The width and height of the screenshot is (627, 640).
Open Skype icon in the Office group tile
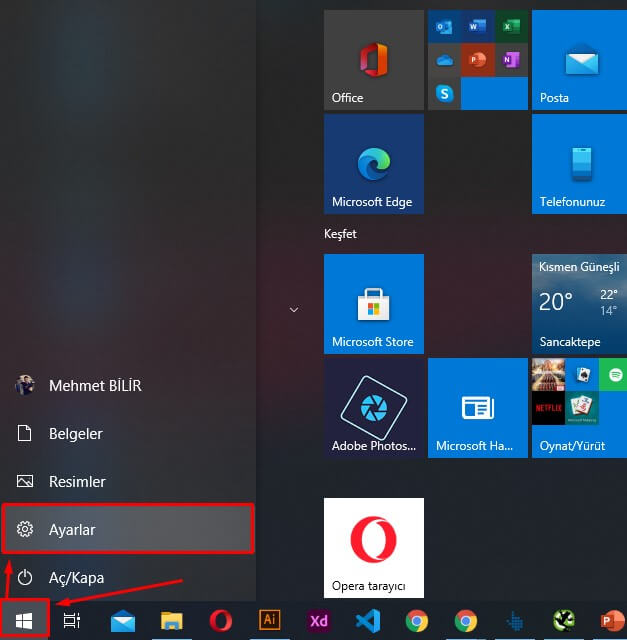444,93
